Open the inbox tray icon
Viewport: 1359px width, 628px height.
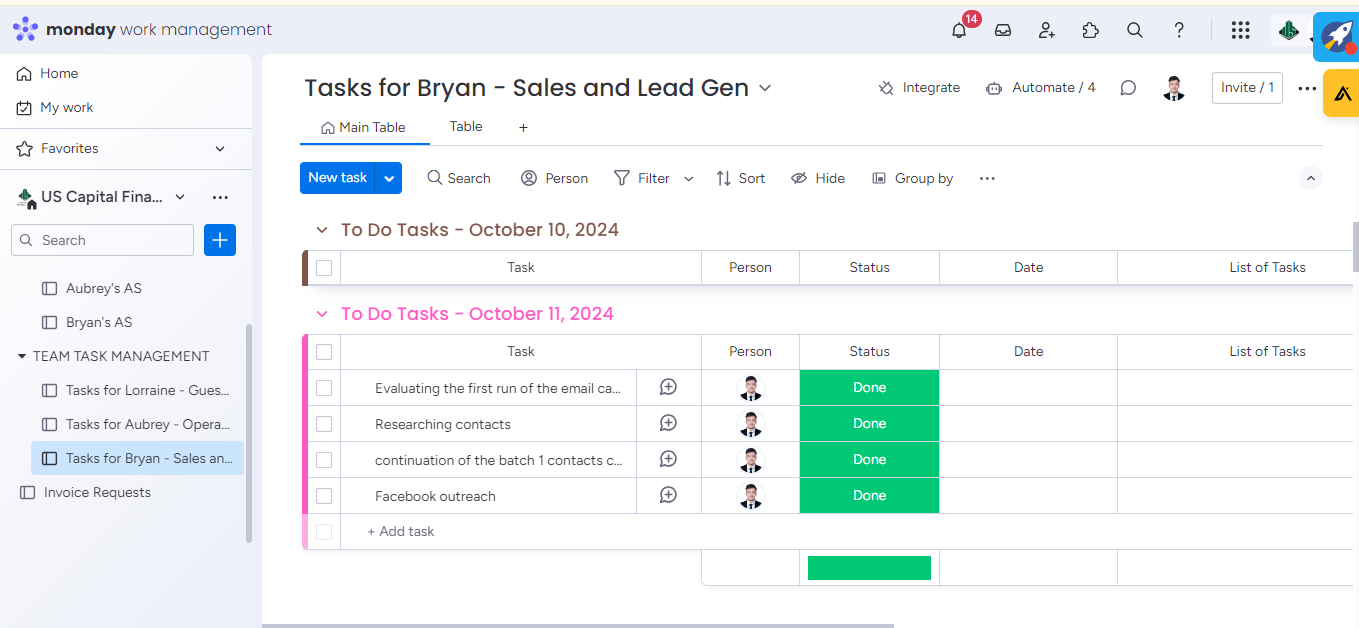[1003, 30]
